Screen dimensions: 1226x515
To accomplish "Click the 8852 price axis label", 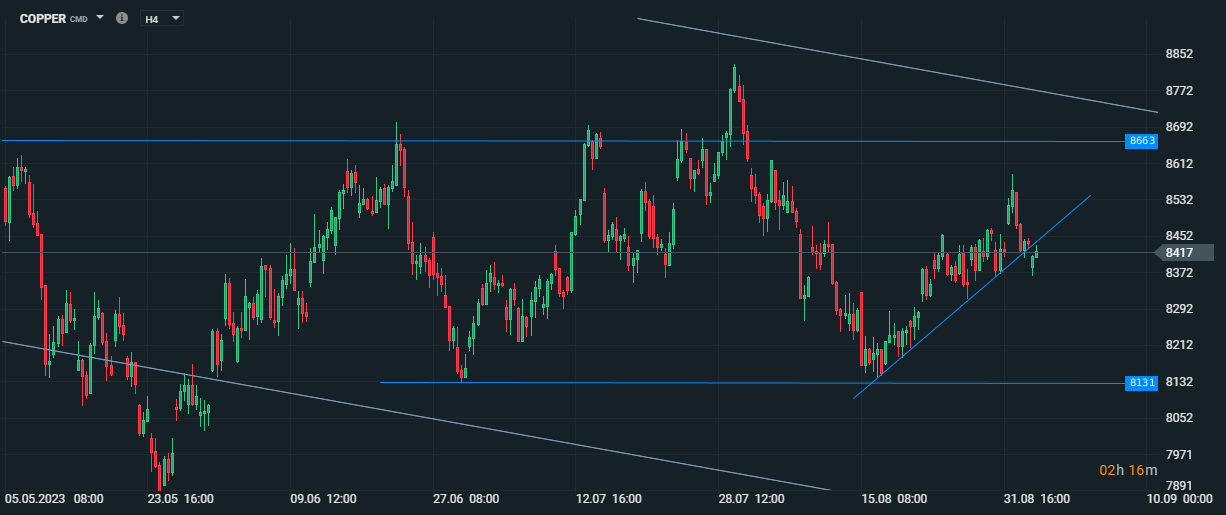I will (x=1179, y=54).
